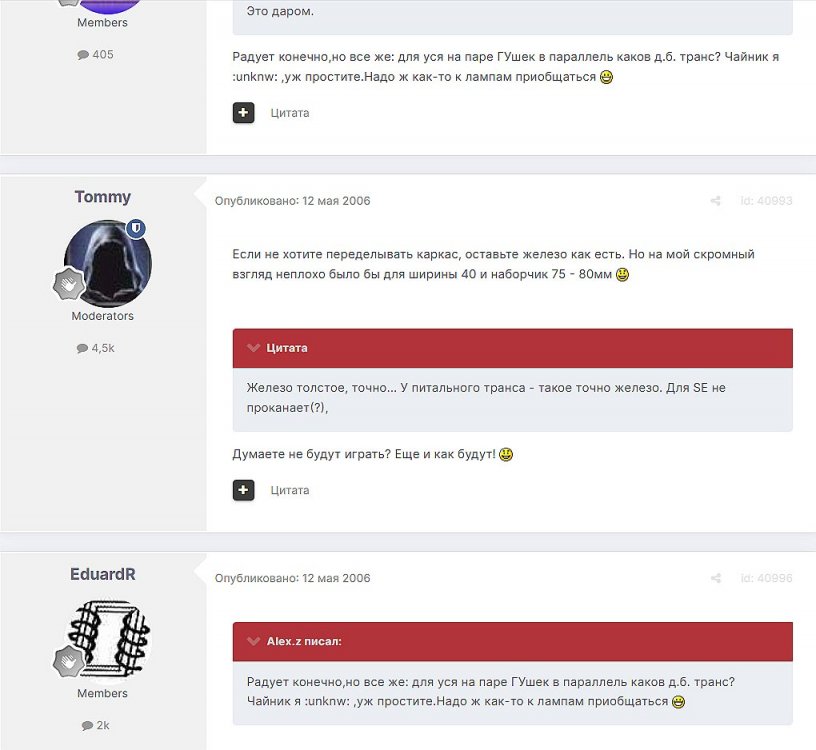The height and width of the screenshot is (750, 816).
Task: Open EduardR's profile via username link
Action: [103, 574]
